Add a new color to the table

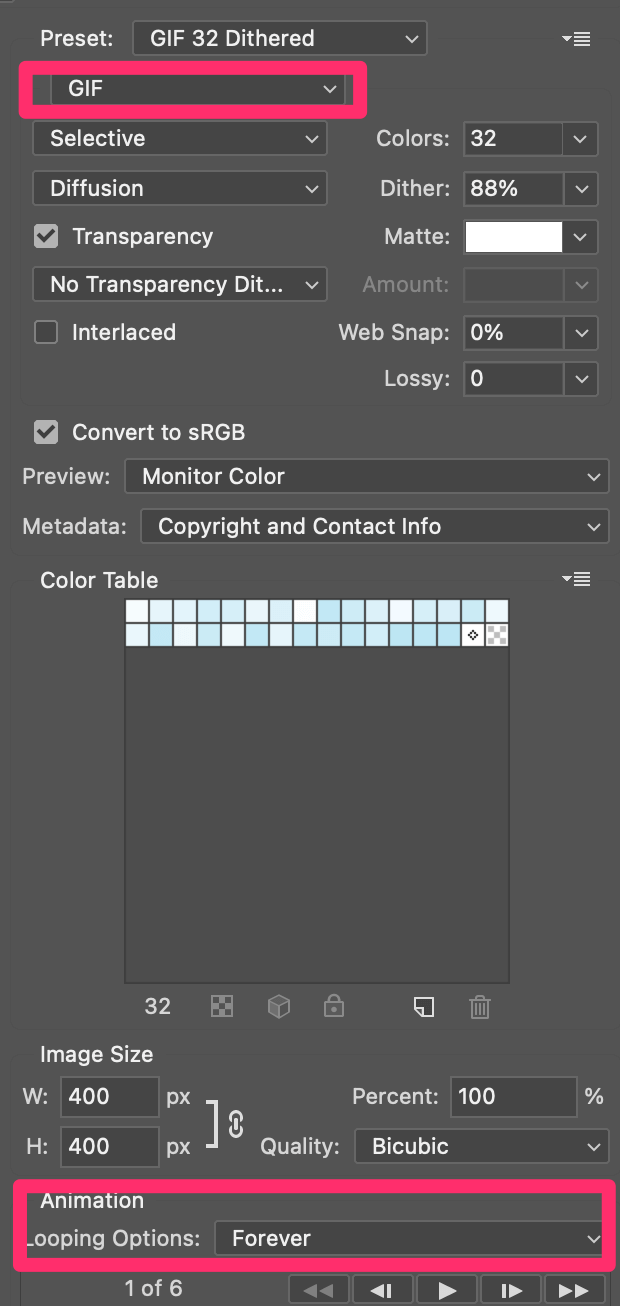tap(424, 1007)
